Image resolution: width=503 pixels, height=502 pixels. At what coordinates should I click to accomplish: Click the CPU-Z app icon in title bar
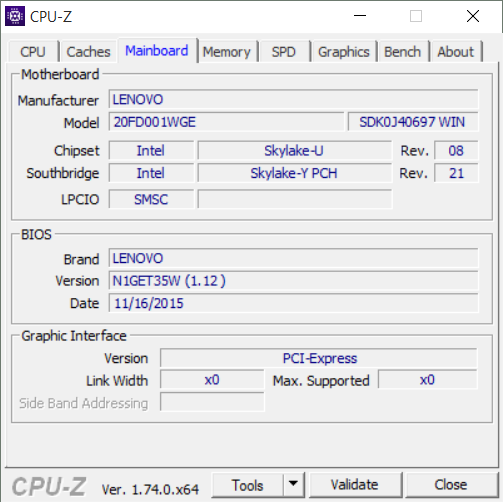(15, 16)
